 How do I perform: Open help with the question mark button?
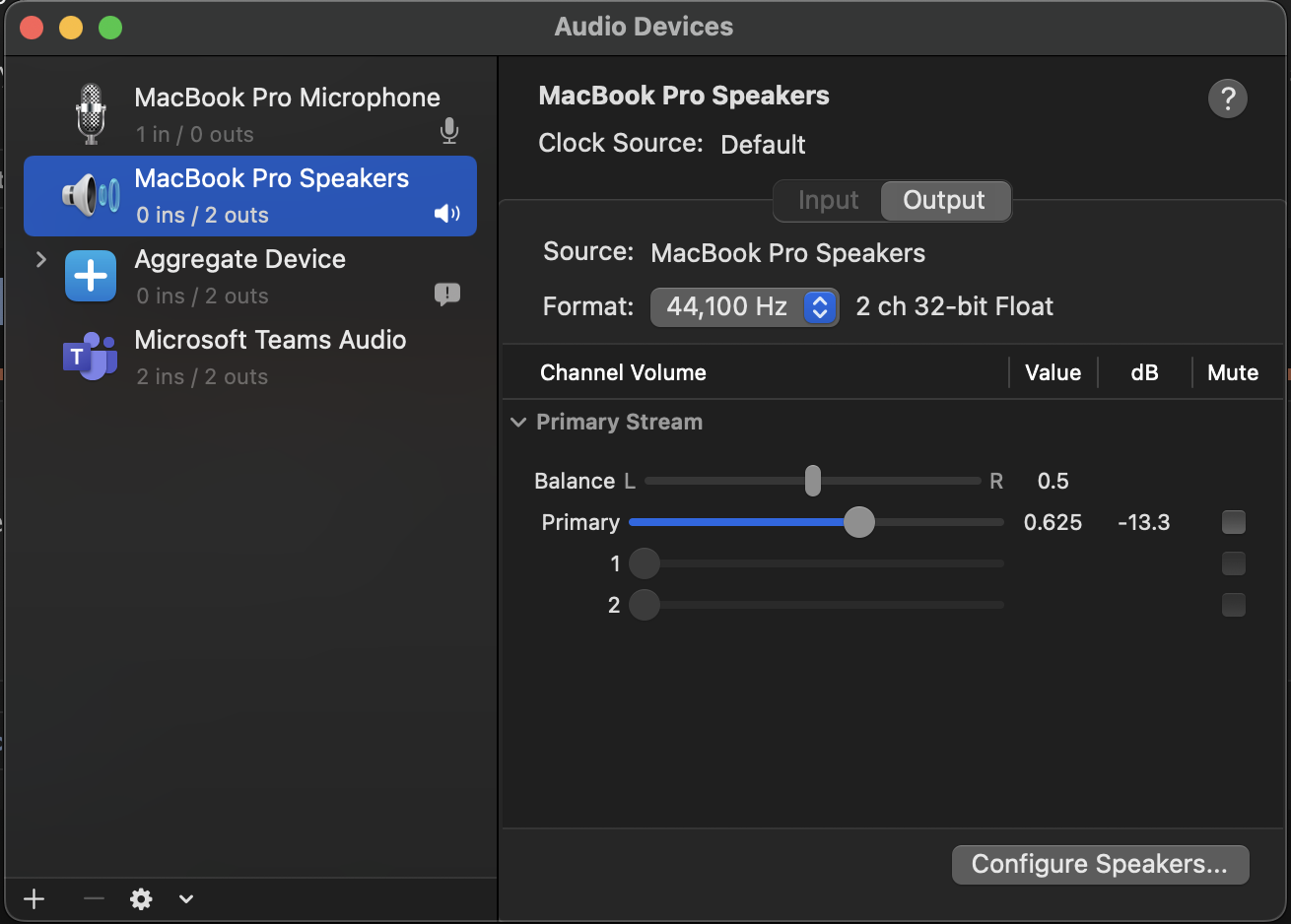click(x=1228, y=99)
